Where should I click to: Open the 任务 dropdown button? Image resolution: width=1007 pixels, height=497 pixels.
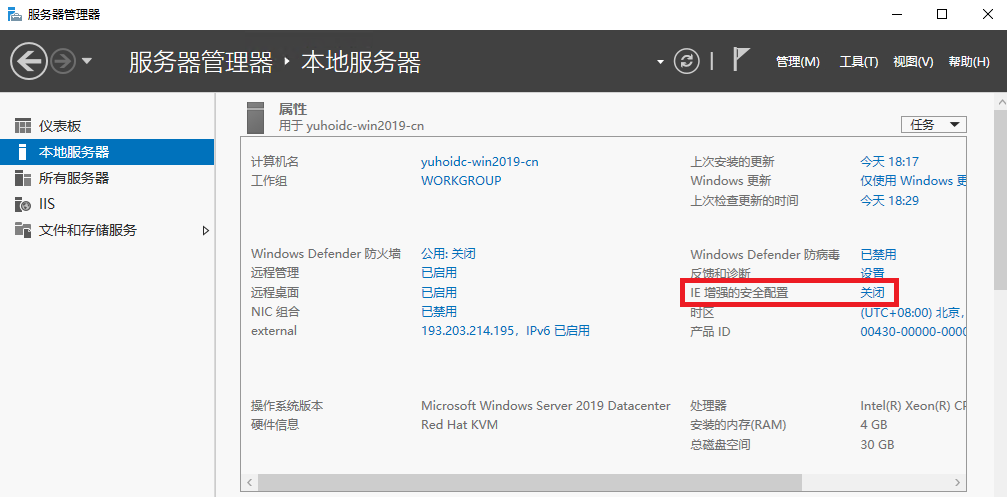(934, 124)
